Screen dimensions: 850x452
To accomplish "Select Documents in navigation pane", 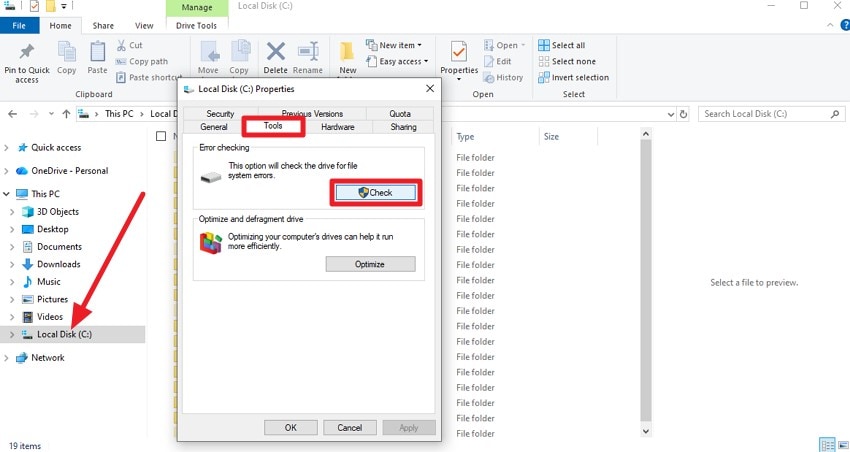I will pyautogui.click(x=59, y=247).
